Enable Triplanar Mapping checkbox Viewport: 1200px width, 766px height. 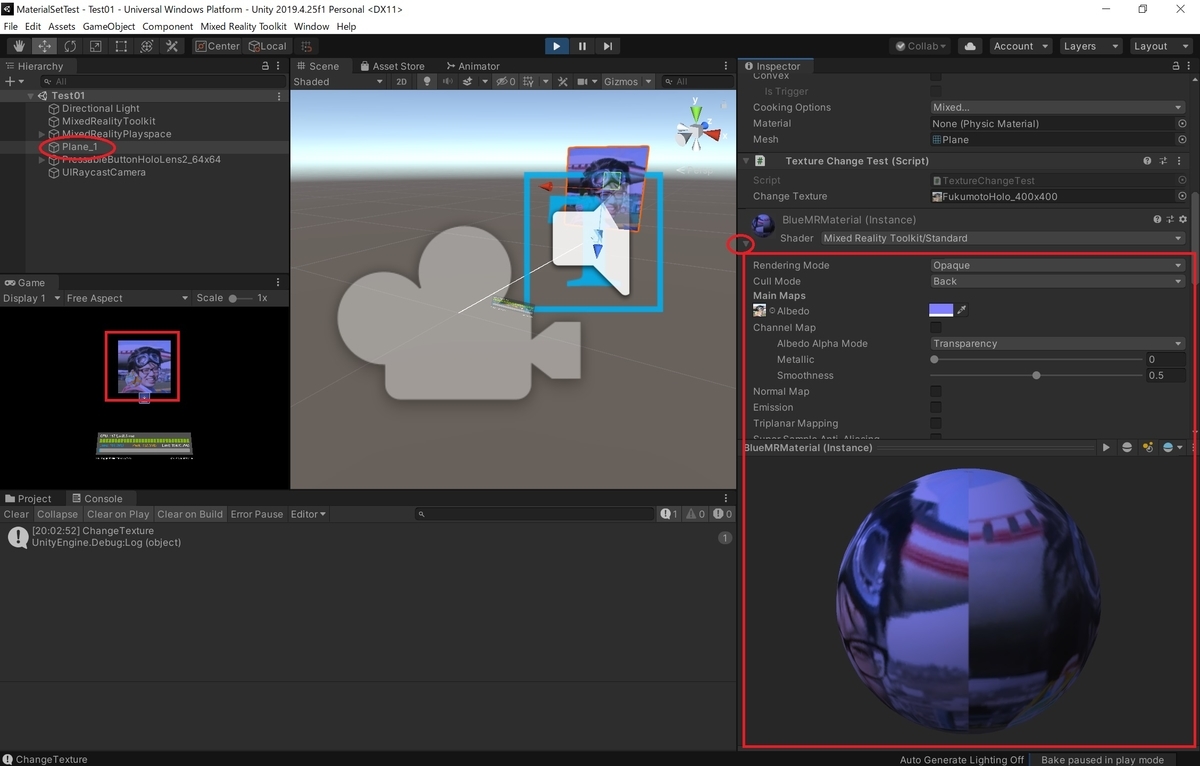tap(936, 424)
